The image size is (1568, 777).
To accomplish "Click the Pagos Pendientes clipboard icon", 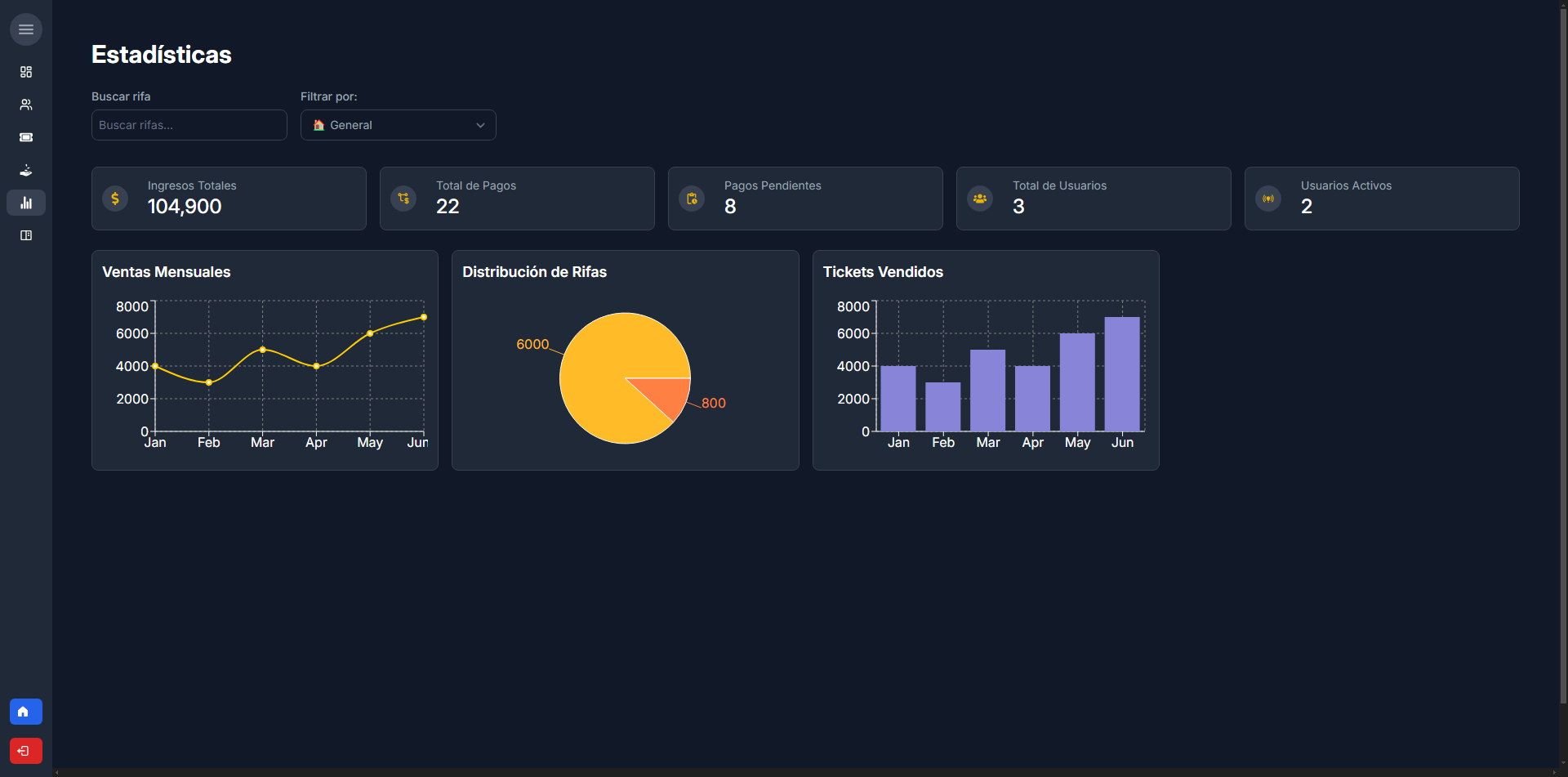I will tap(692, 199).
